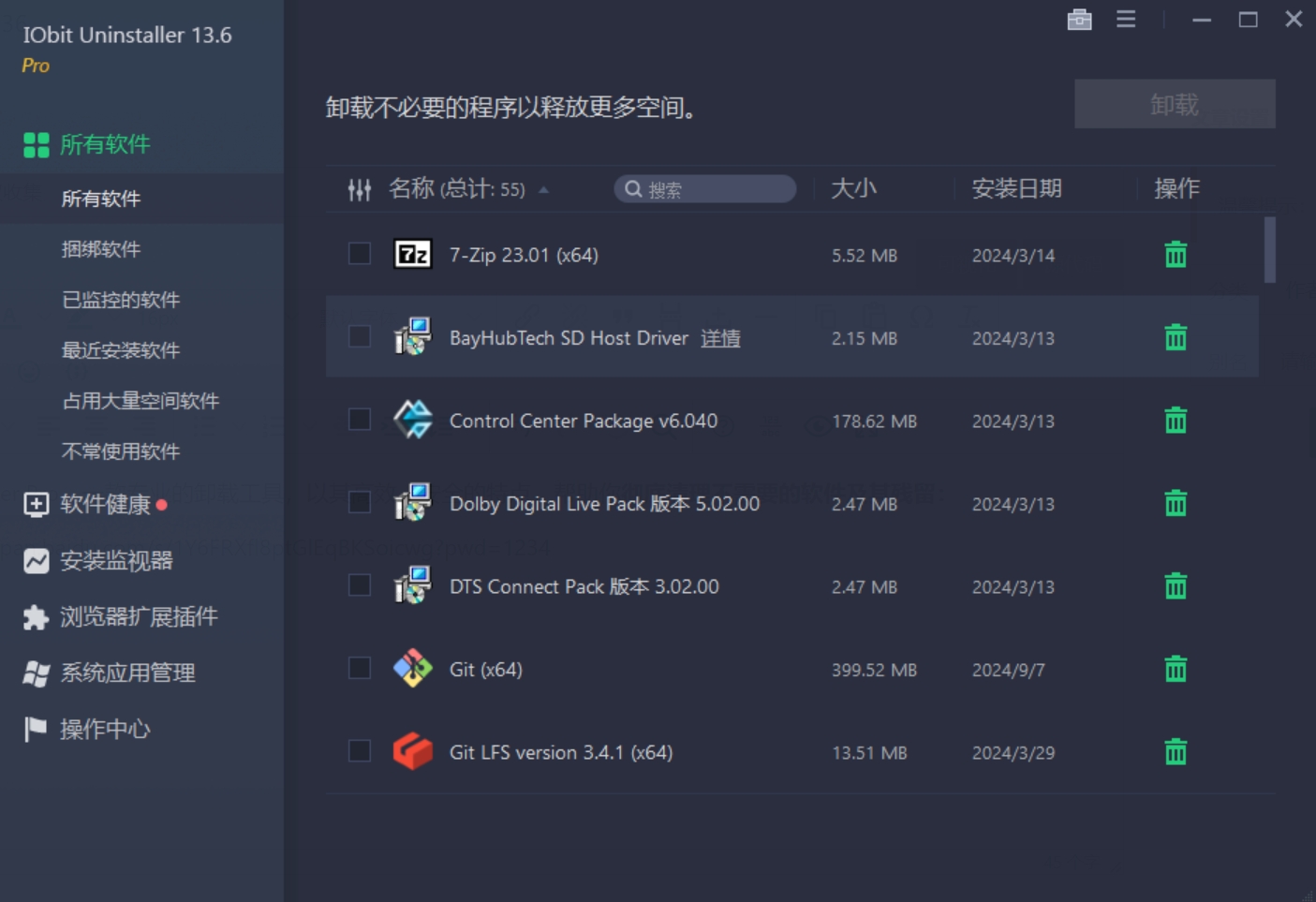Check the Git LFS version 3.4.1 checkbox
The width and height of the screenshot is (1316, 902).
click(360, 751)
